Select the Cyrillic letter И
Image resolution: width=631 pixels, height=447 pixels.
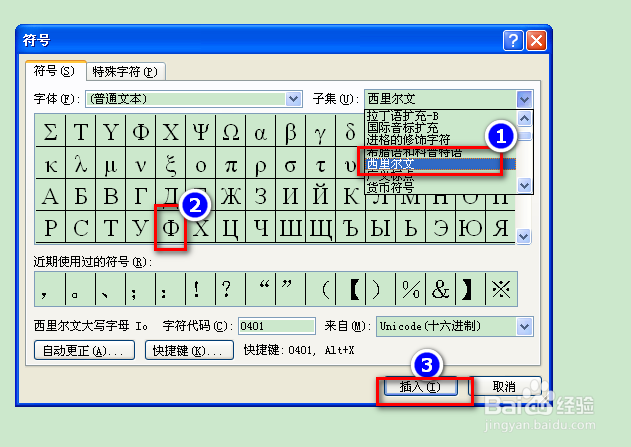pyautogui.click(x=291, y=196)
